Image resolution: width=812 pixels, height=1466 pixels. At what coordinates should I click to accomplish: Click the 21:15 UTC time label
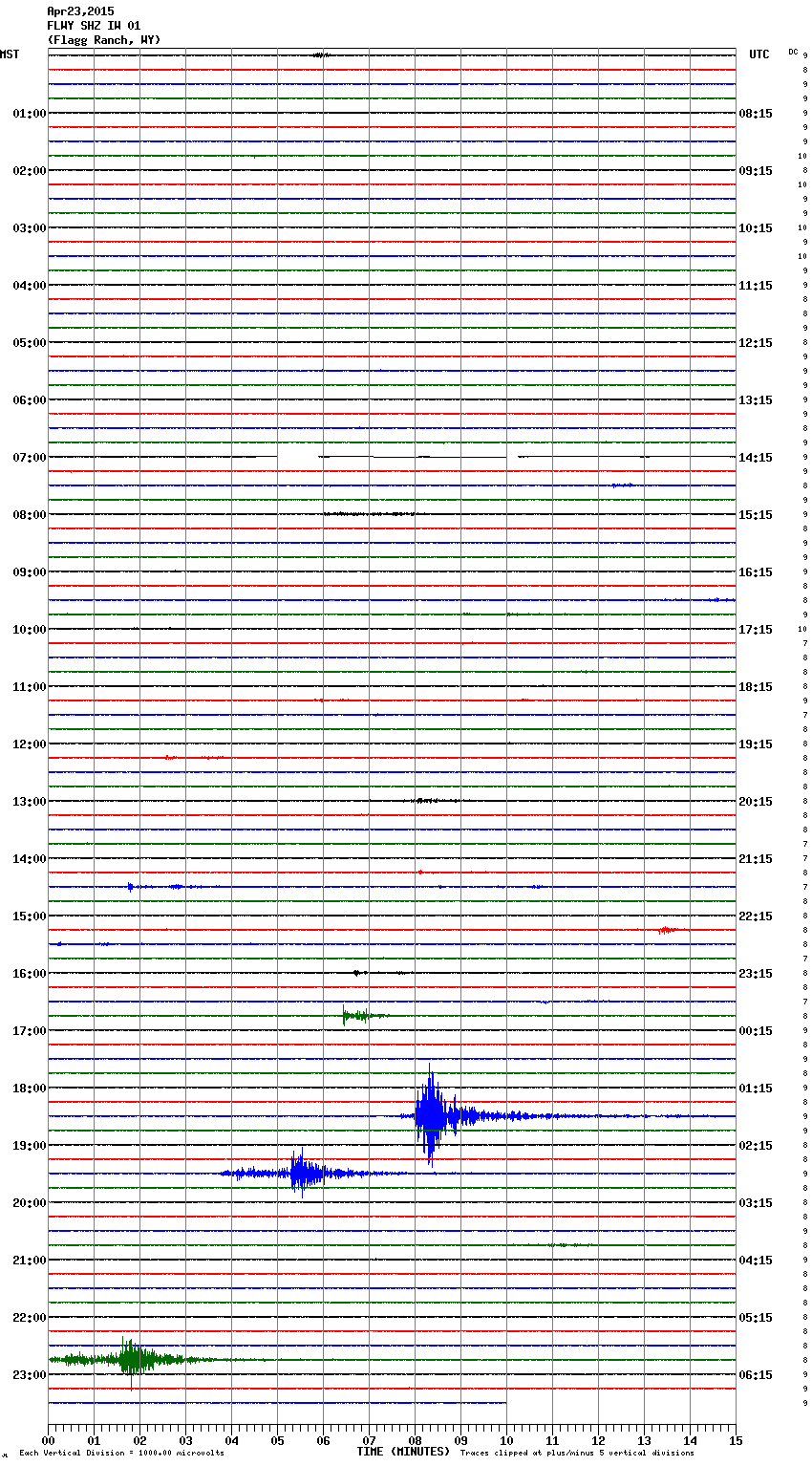pos(756,859)
